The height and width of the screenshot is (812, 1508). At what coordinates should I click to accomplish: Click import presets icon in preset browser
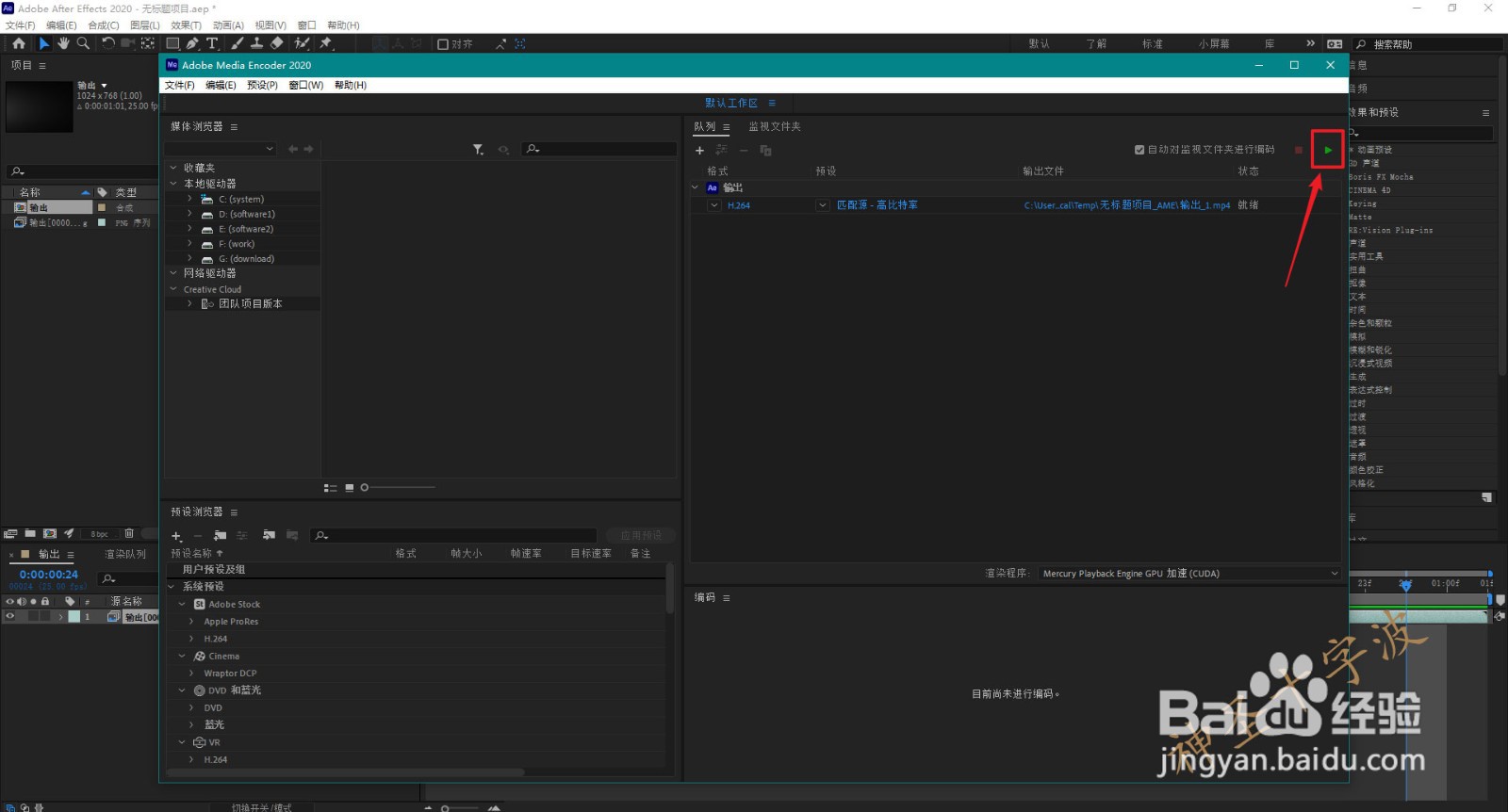[269, 535]
